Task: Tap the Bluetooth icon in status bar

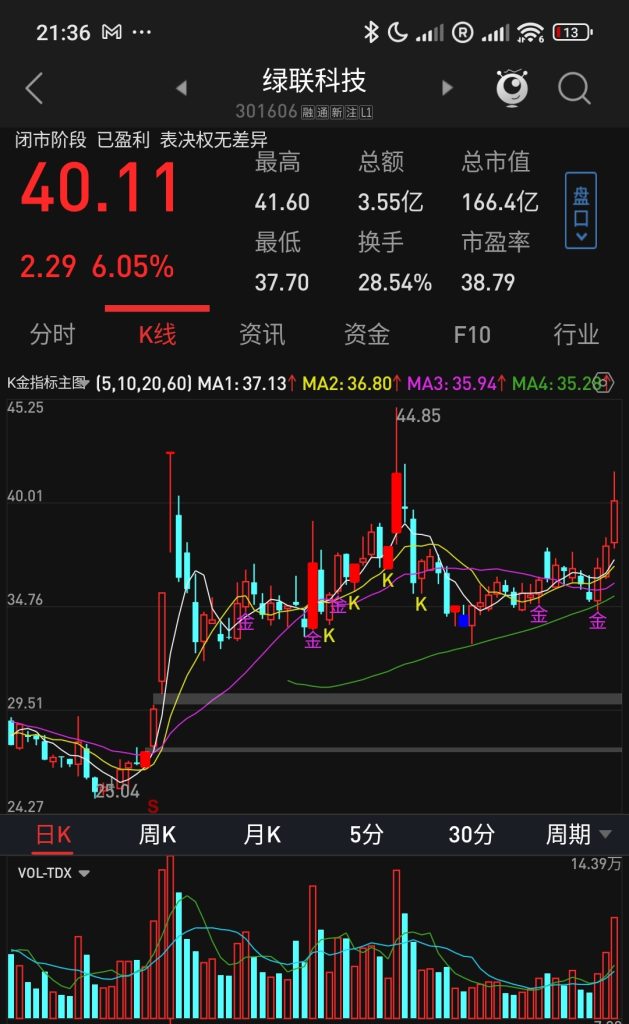Action: [371, 31]
